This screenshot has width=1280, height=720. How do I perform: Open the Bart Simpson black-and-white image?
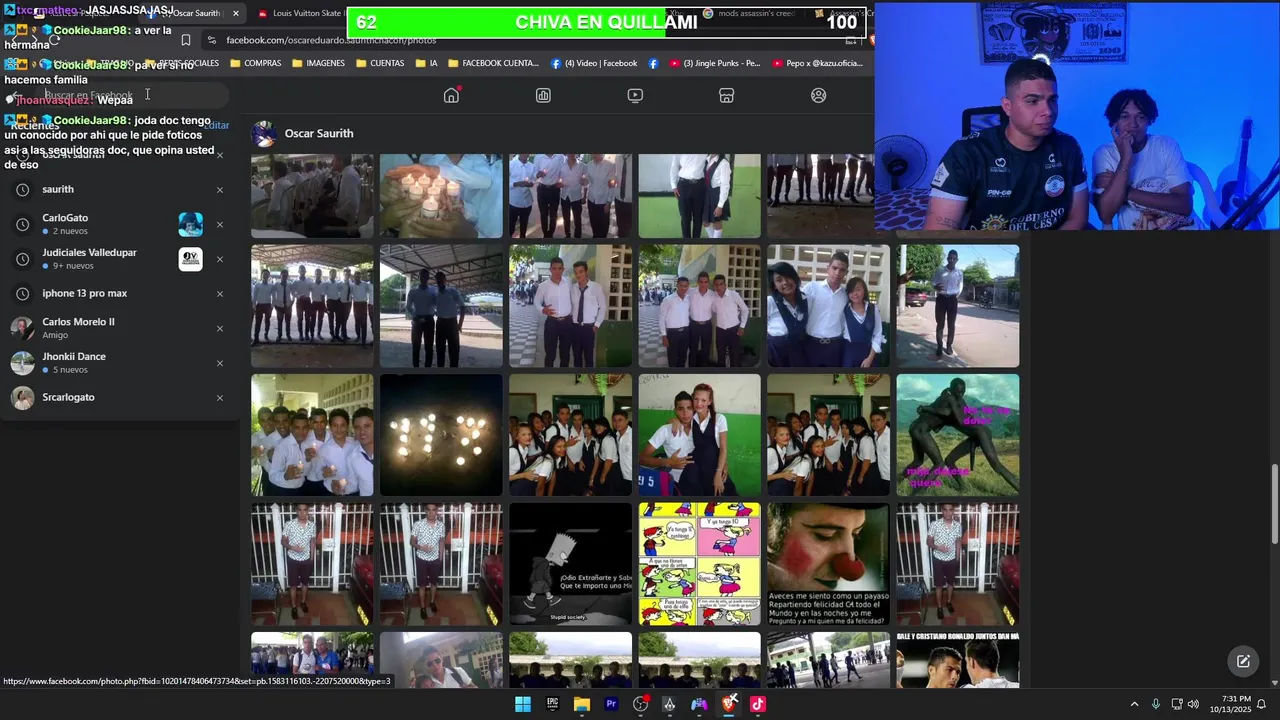coord(570,564)
